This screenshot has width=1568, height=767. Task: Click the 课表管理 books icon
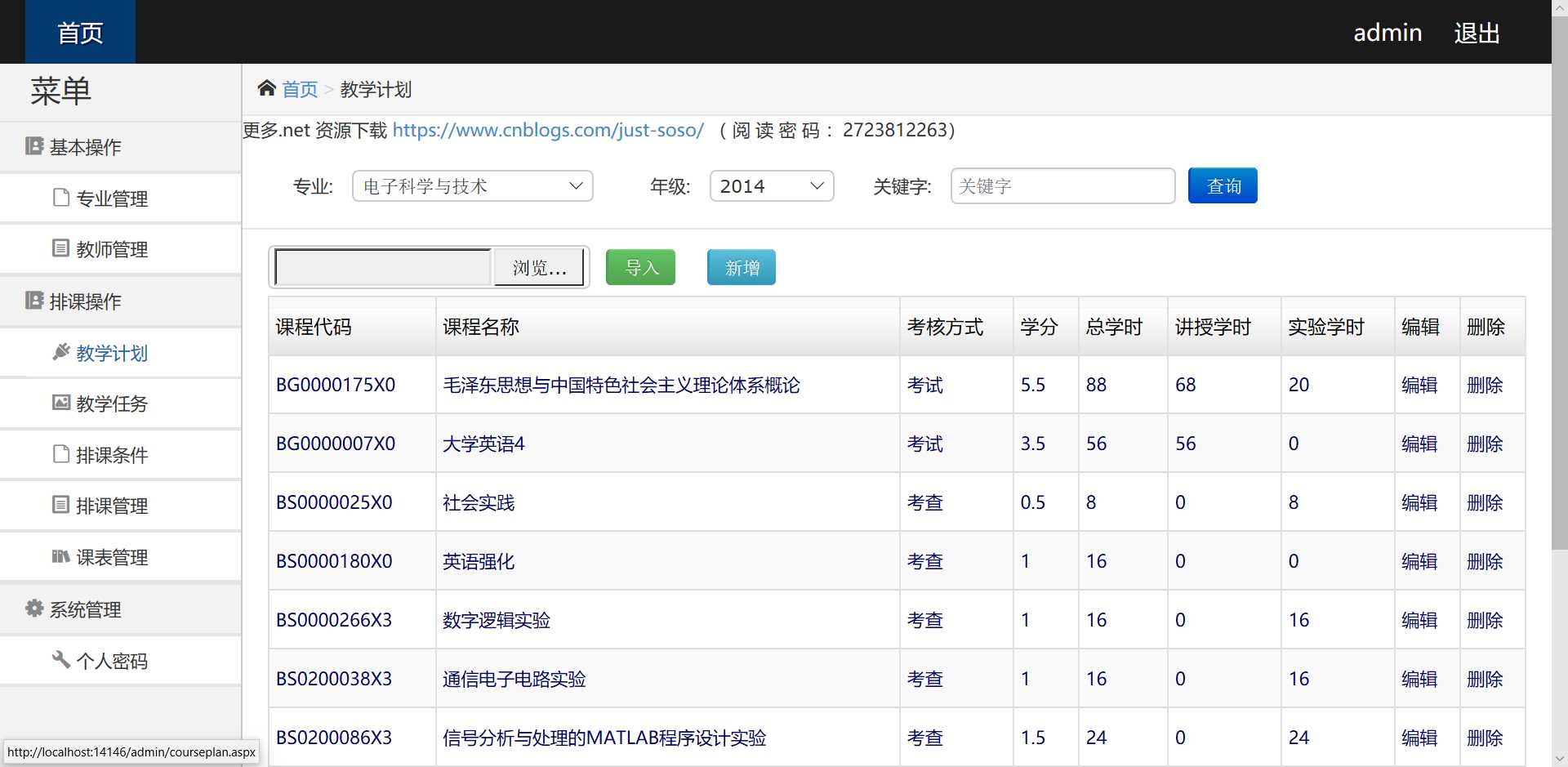(x=61, y=556)
